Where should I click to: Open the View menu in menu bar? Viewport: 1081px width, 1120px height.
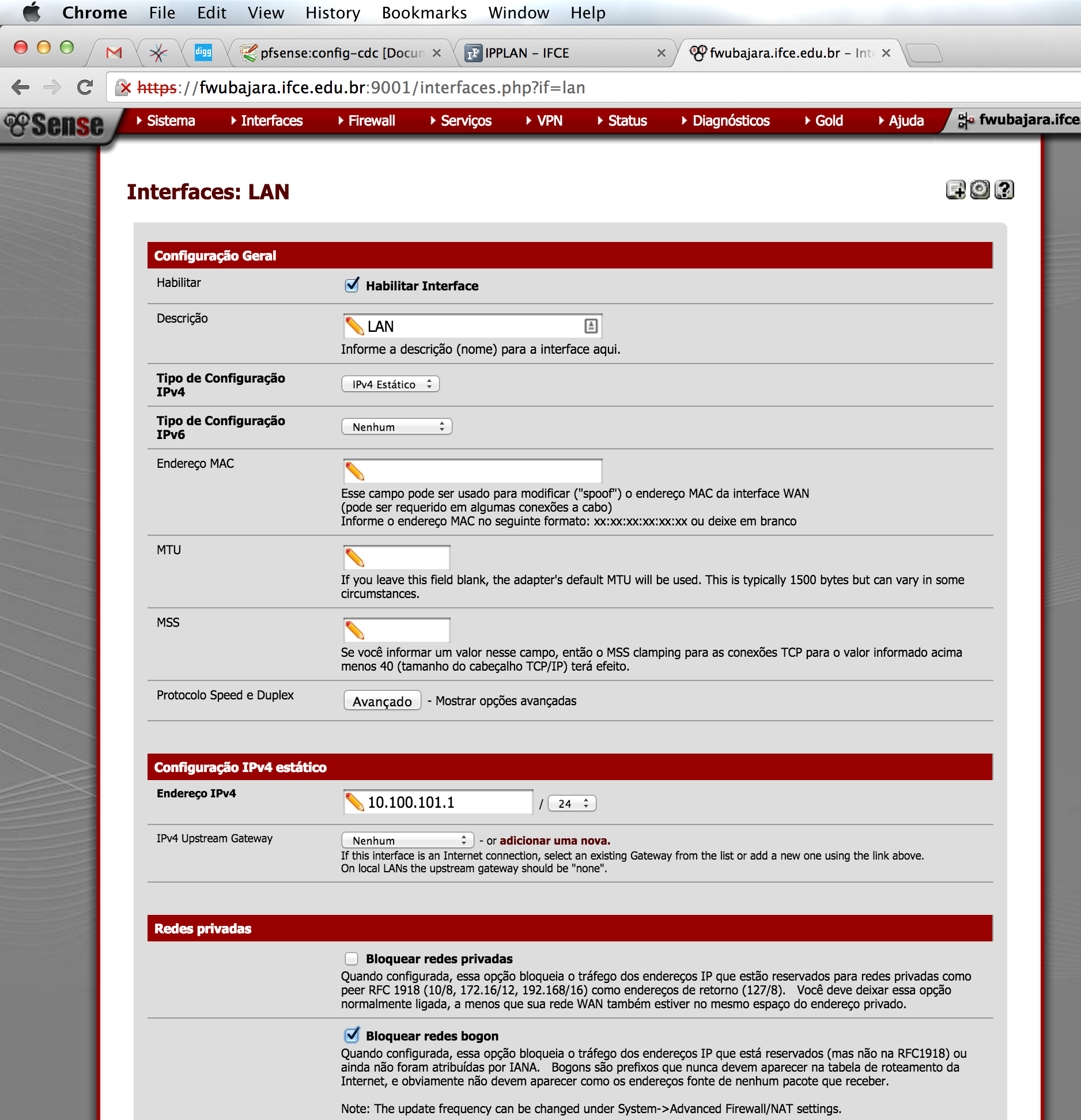pyautogui.click(x=266, y=13)
